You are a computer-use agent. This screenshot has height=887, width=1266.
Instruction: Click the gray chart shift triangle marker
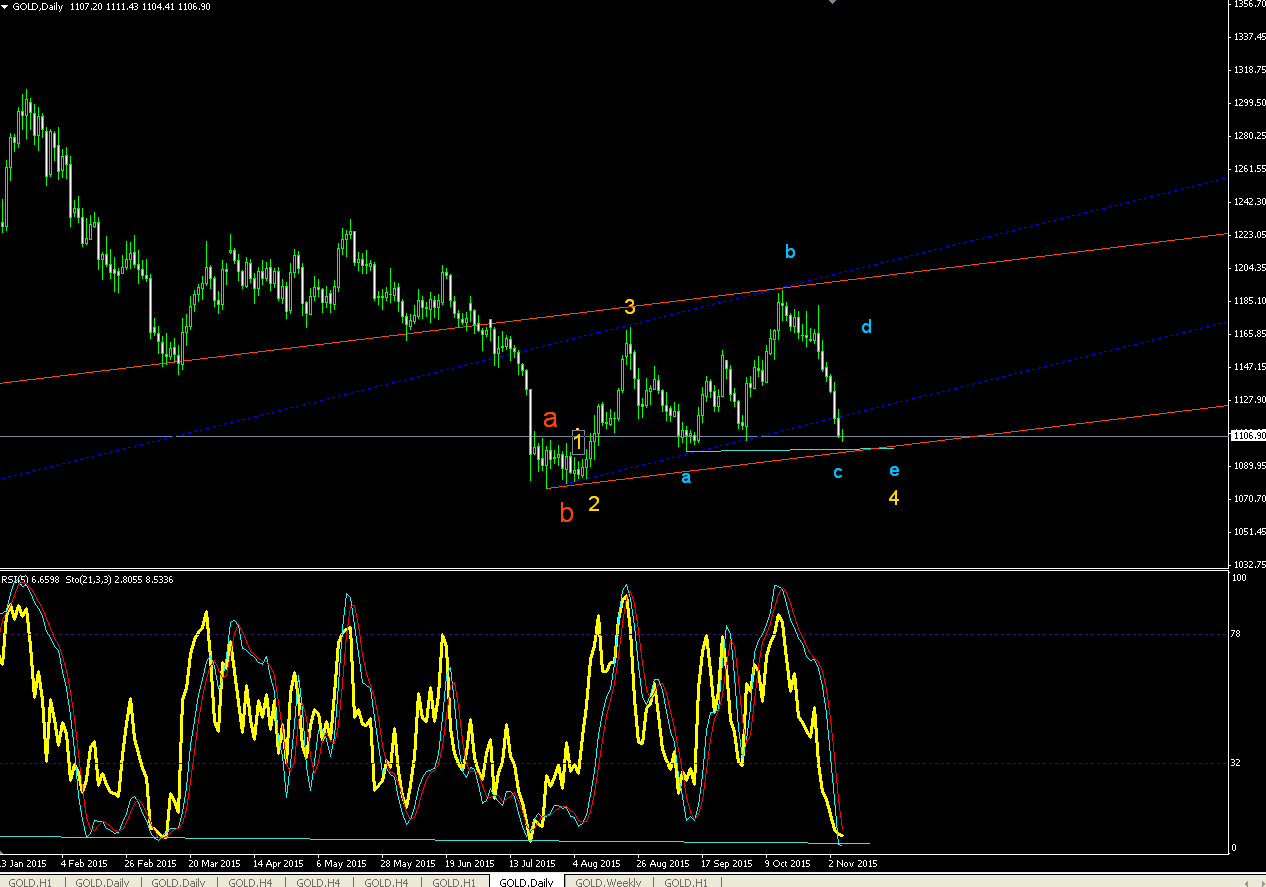click(831, 2)
